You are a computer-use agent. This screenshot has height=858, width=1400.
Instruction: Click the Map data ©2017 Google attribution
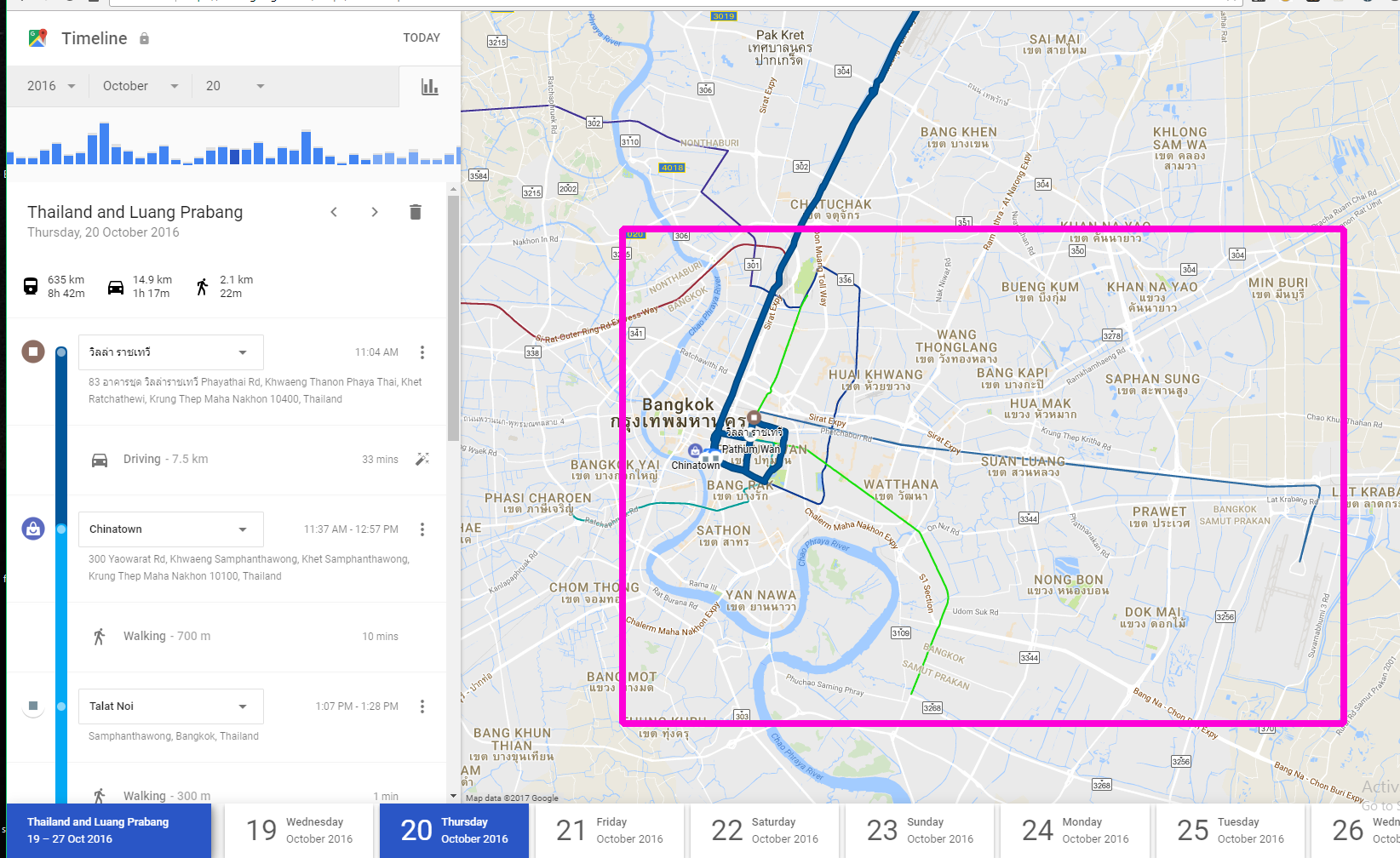pyautogui.click(x=512, y=798)
